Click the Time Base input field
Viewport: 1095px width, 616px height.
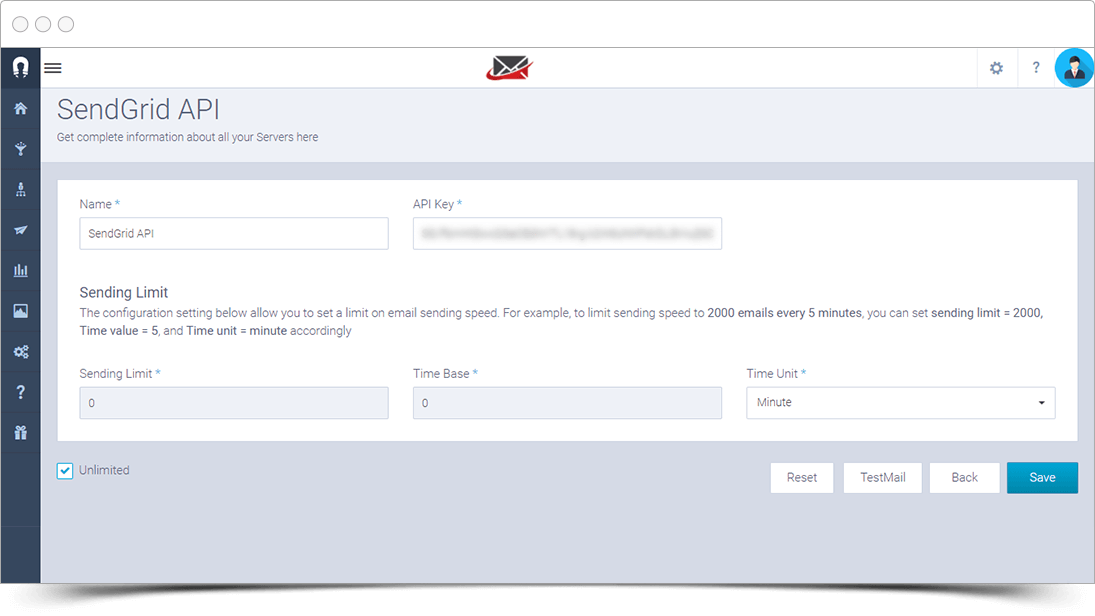coord(567,403)
